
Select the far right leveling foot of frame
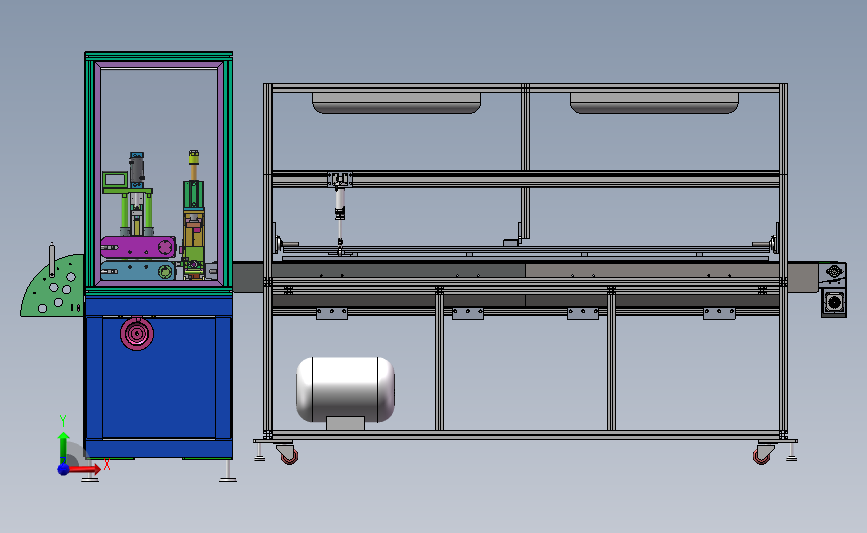791,452
